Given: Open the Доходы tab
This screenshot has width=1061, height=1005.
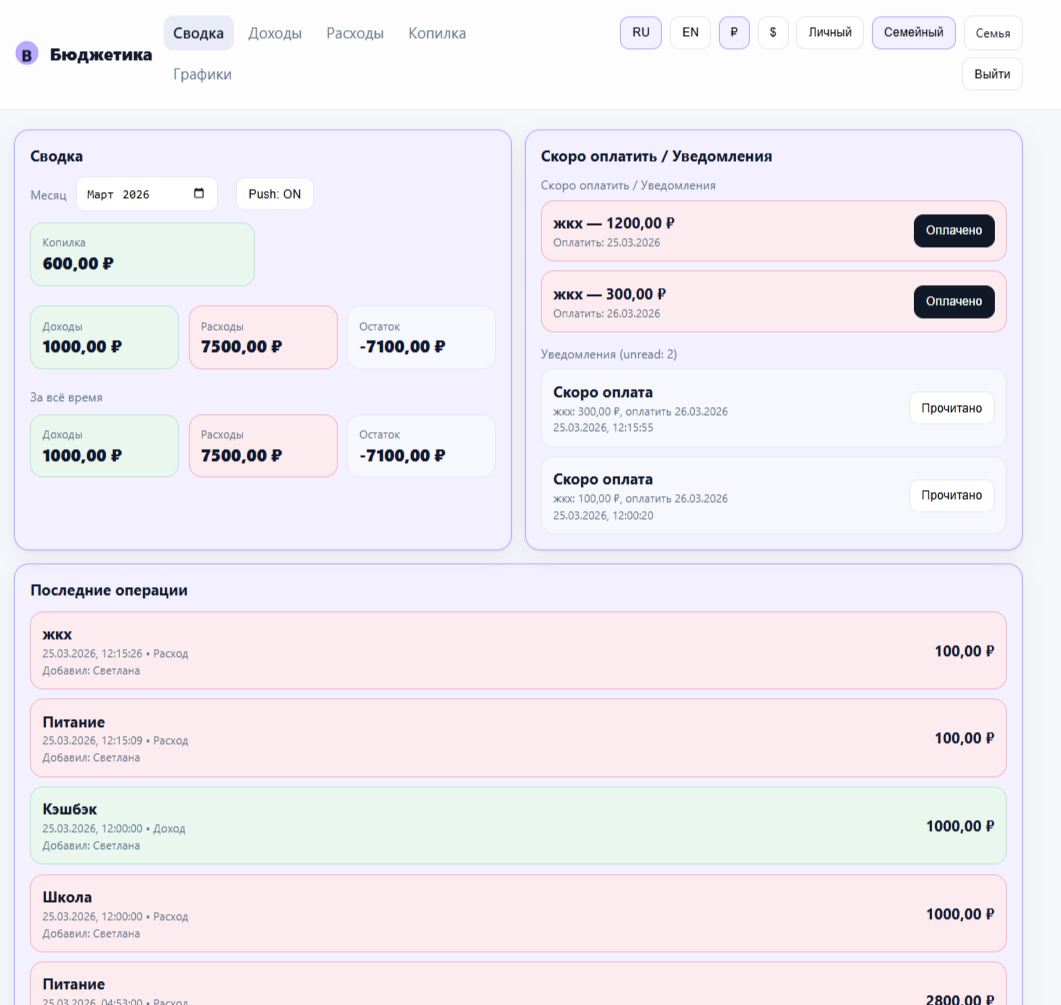Looking at the screenshot, I should (275, 33).
